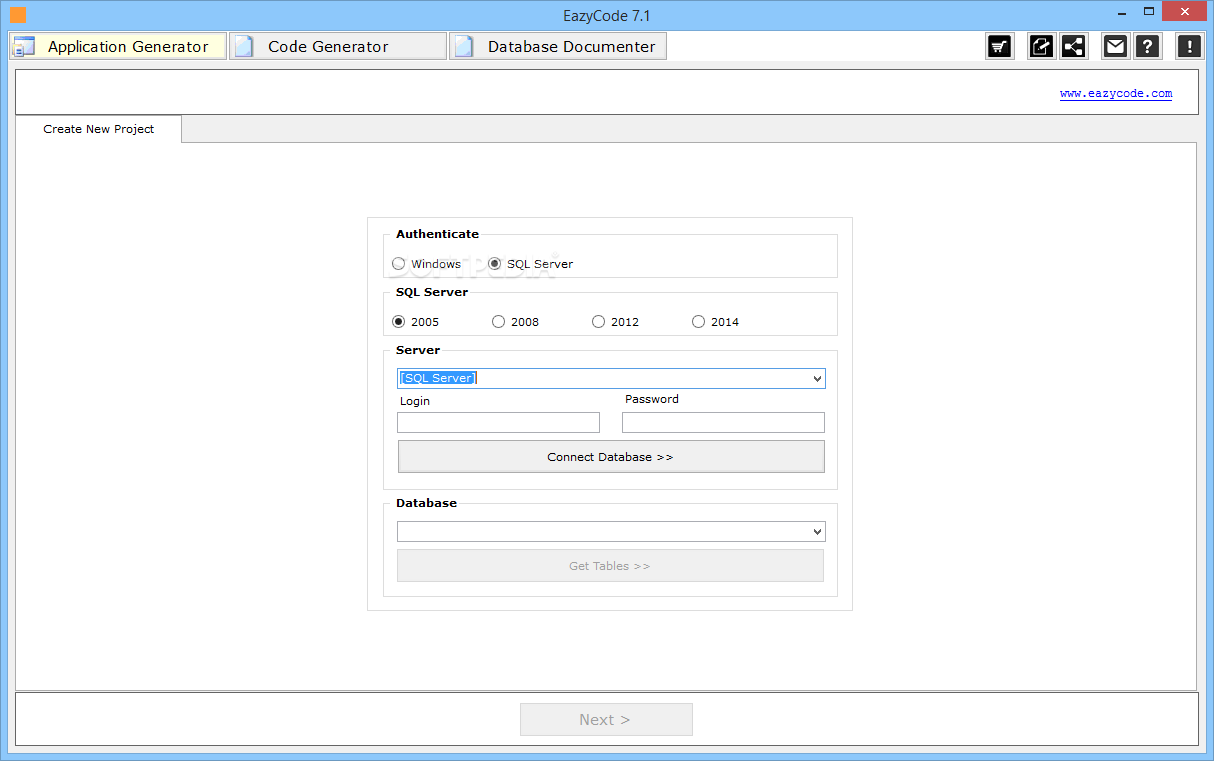The width and height of the screenshot is (1214, 761).
Task: Click the Connect Database >> button
Action: [x=611, y=457]
